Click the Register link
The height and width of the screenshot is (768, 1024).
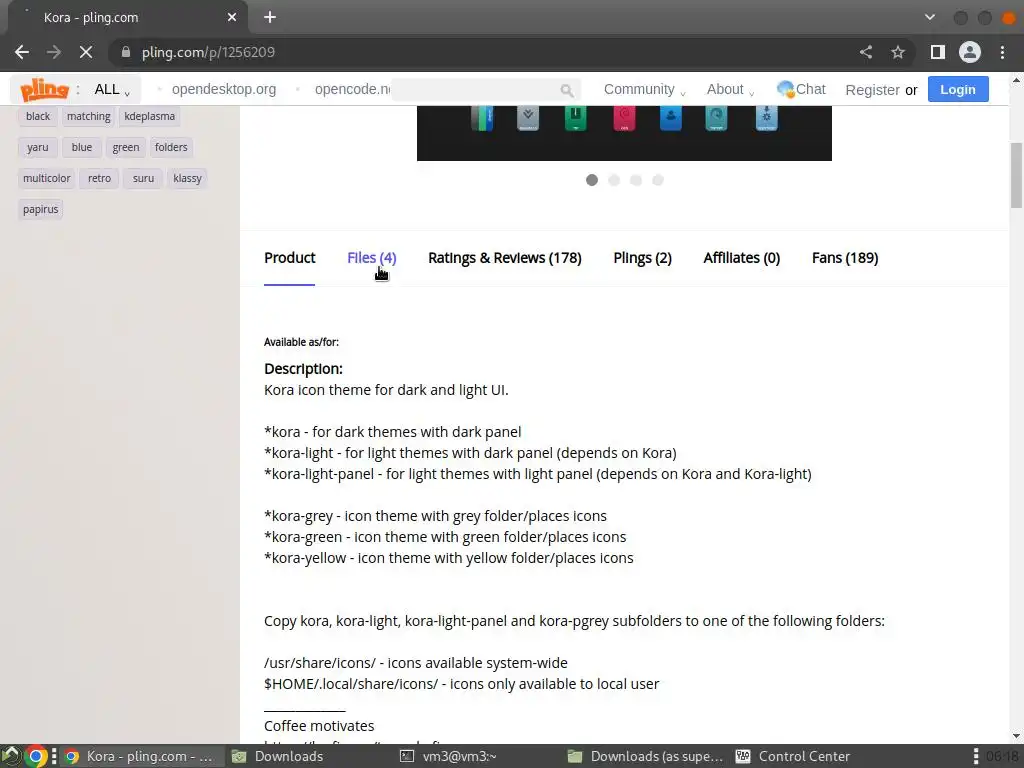(872, 90)
